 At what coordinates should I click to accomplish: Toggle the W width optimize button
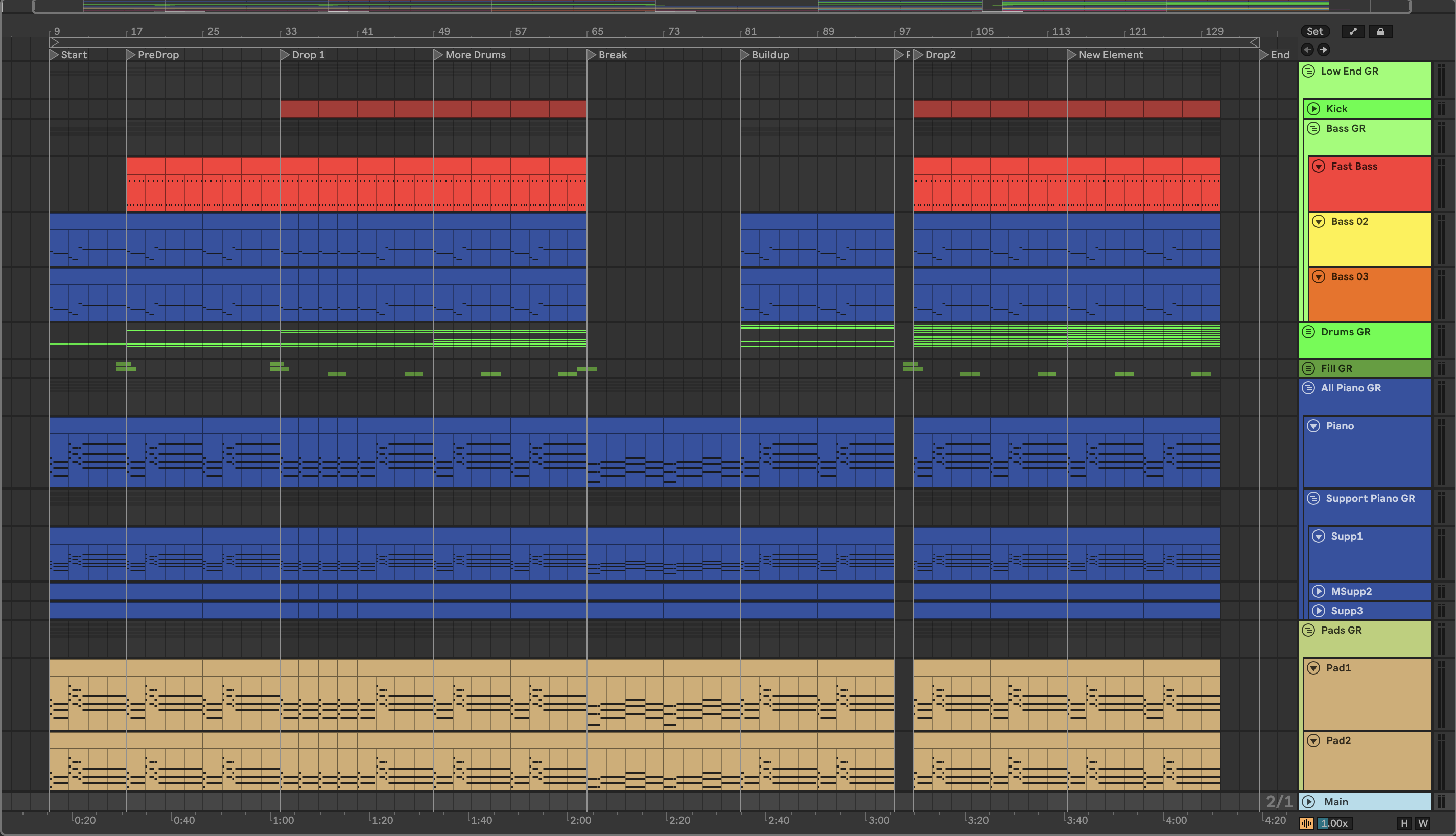[1423, 823]
